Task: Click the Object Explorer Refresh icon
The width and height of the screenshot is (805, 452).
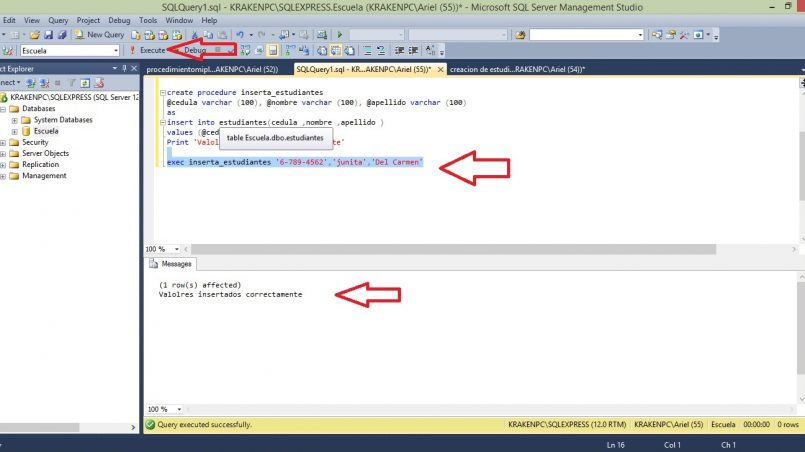Action: 85,83
